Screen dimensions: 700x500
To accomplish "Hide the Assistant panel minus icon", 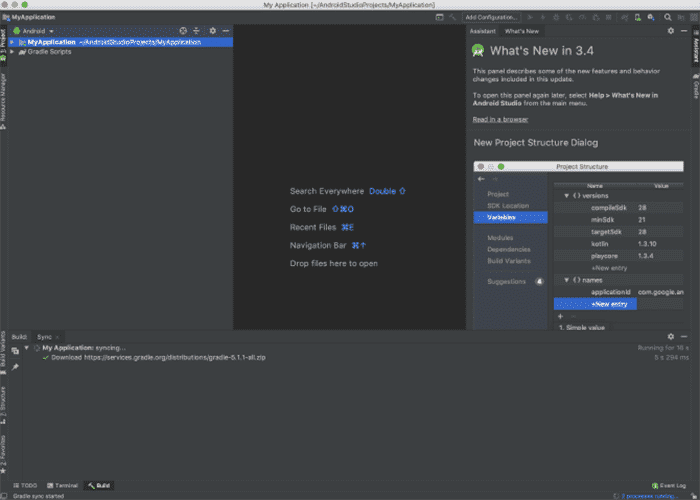I will (x=684, y=31).
